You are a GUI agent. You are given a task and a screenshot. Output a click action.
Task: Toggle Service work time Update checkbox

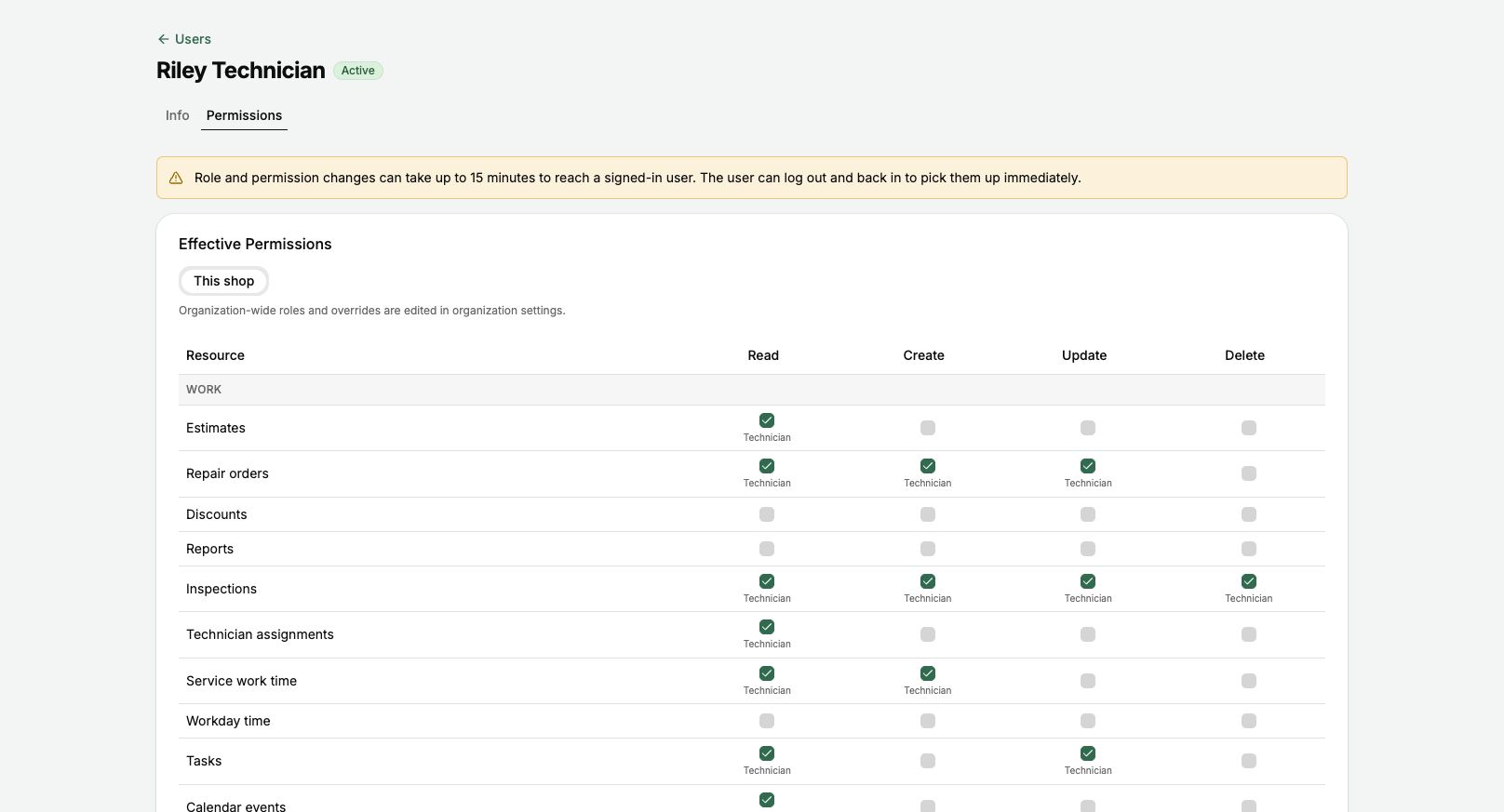(1088, 681)
